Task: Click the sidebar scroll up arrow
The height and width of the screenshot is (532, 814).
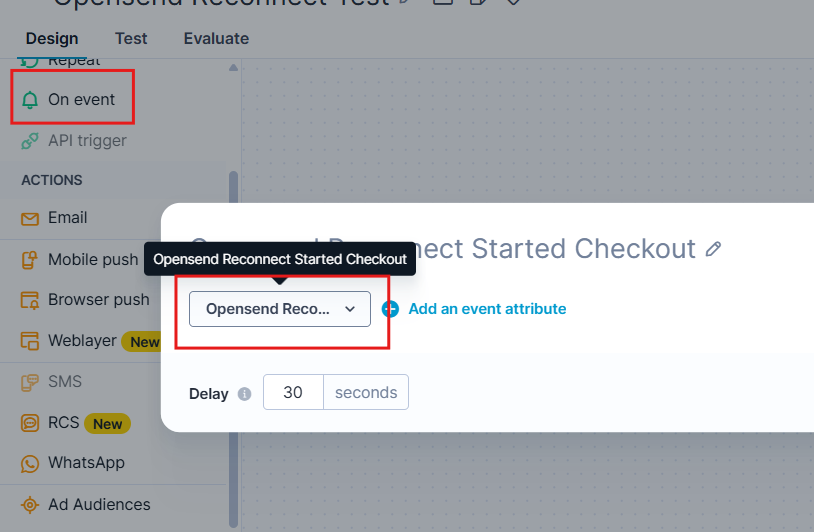Action: click(x=234, y=68)
